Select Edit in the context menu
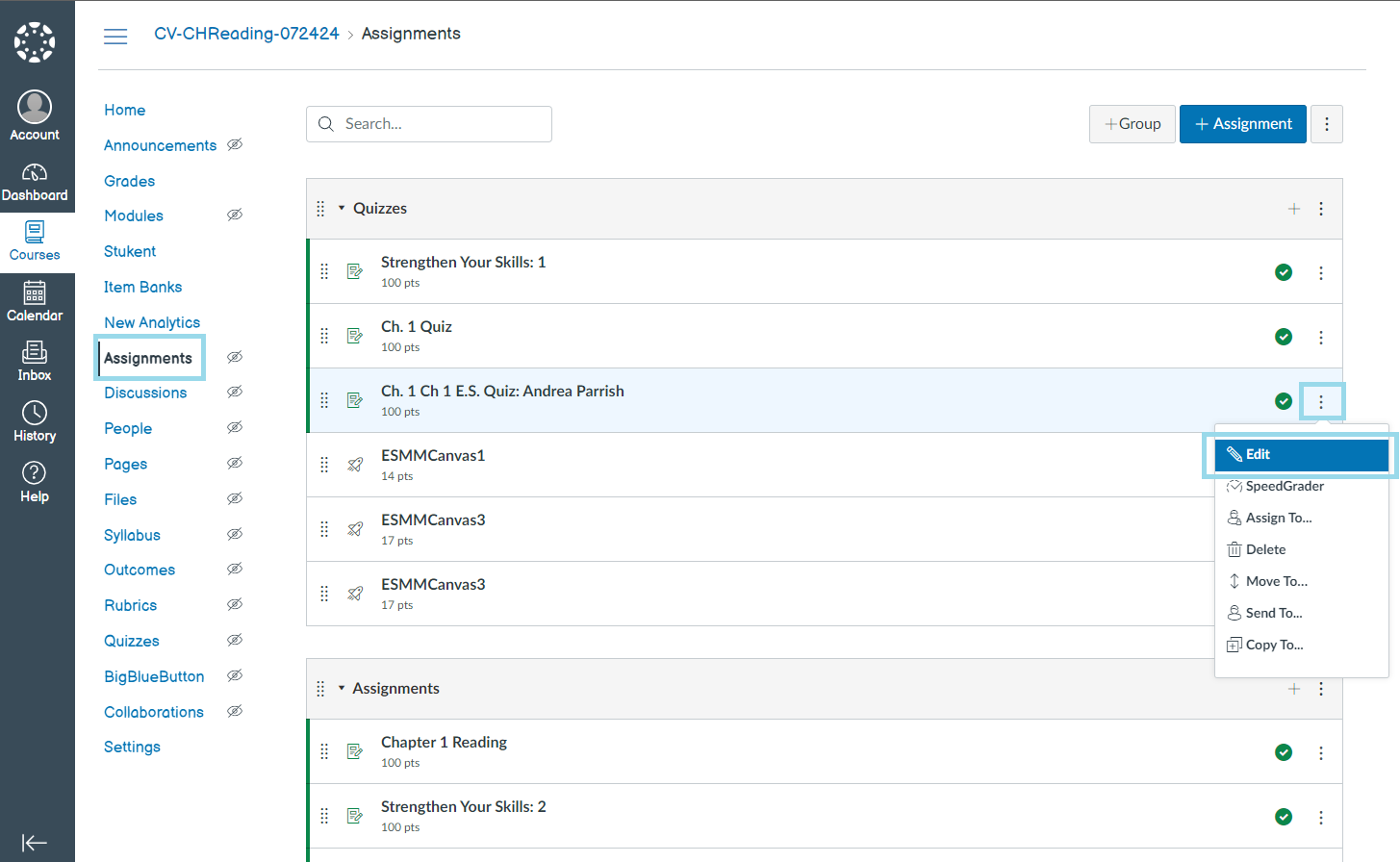 tap(1301, 454)
